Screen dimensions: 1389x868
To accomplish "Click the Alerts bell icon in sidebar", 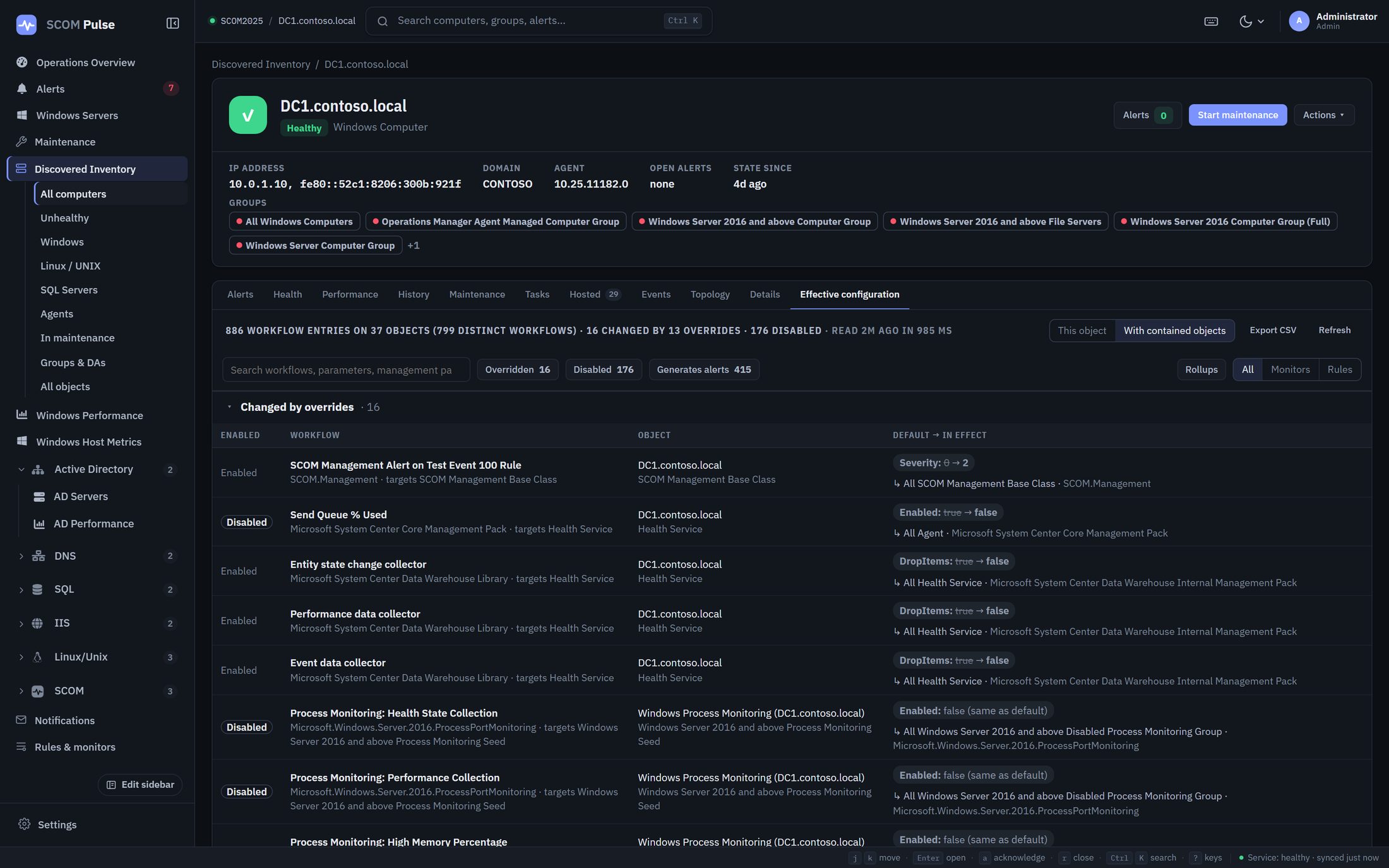I will click(22, 88).
